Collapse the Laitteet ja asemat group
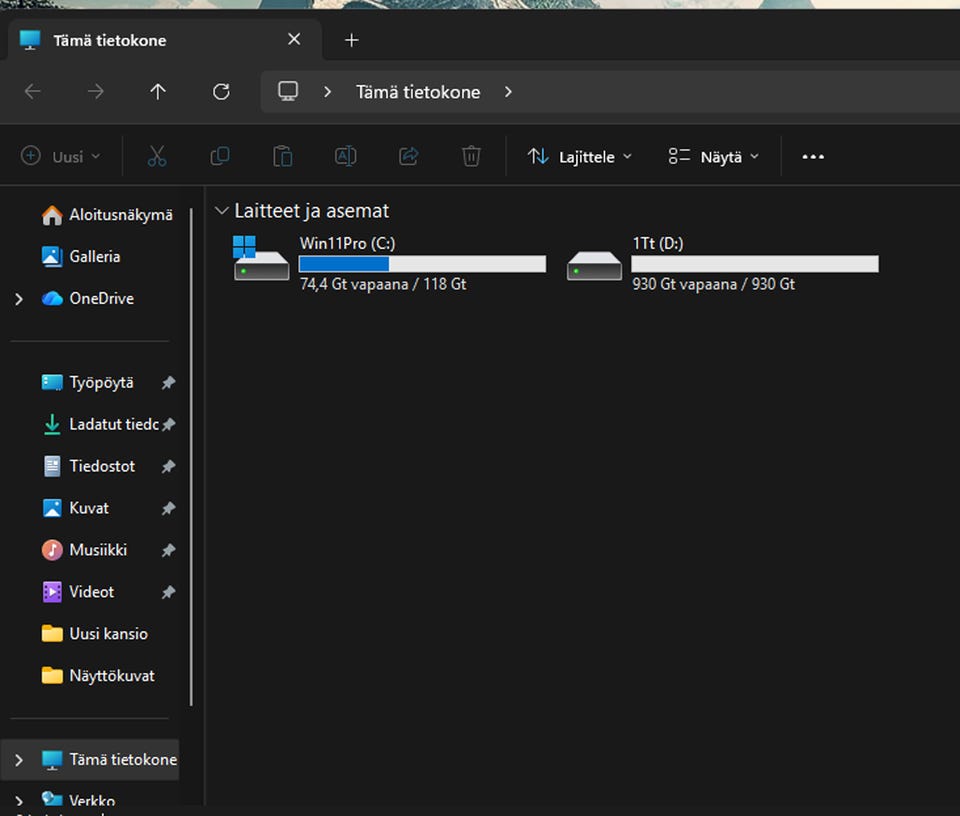960x816 pixels. coord(222,211)
